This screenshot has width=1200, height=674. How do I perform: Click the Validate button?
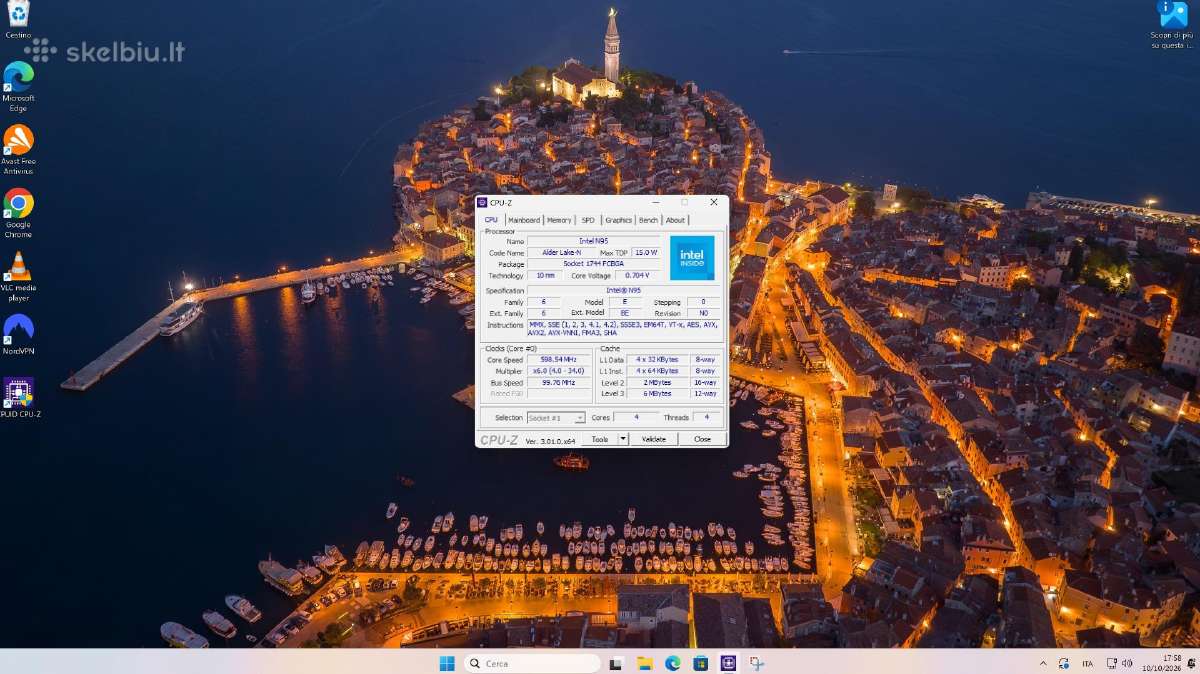[x=653, y=439]
